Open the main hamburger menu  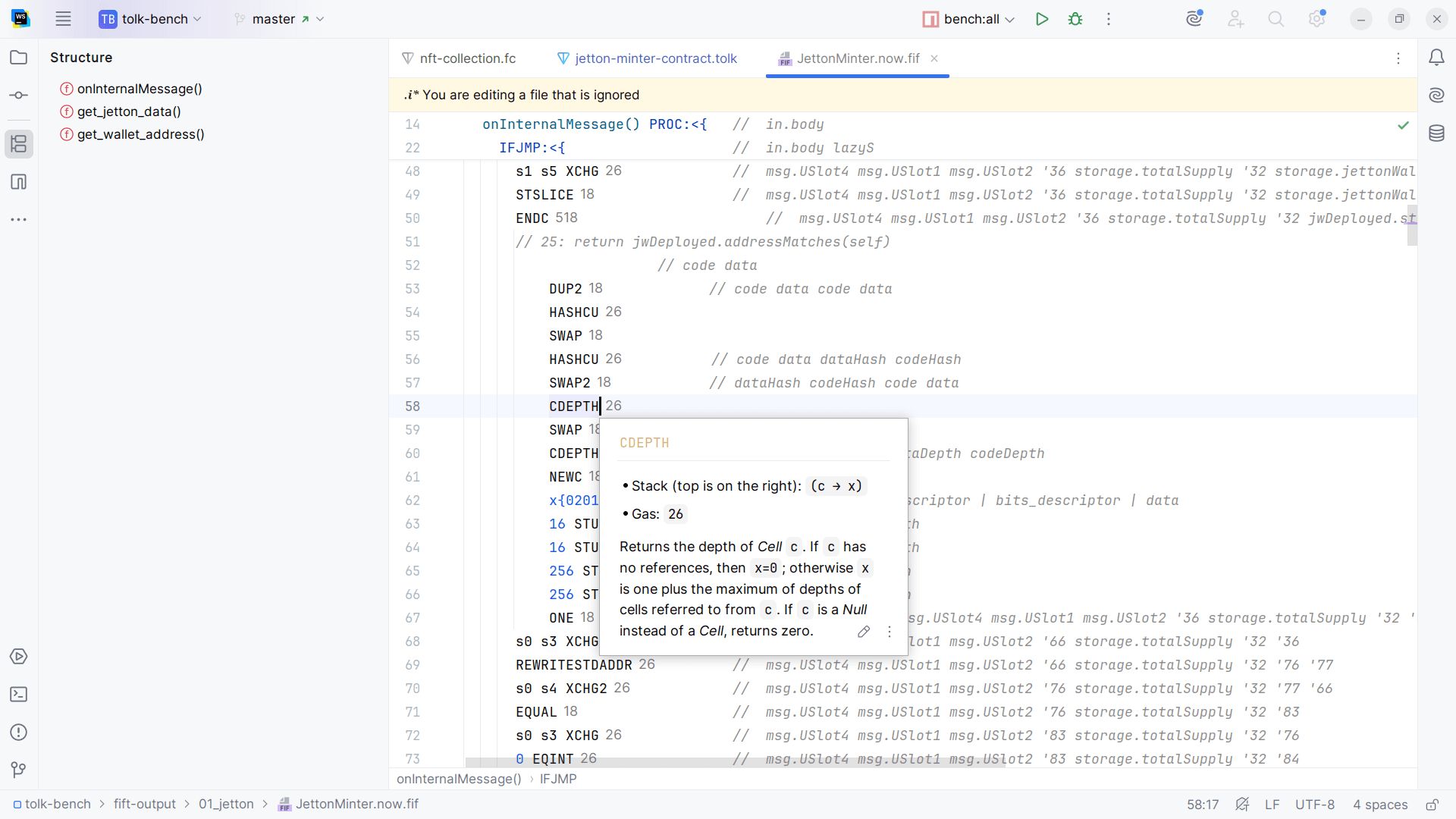click(63, 19)
